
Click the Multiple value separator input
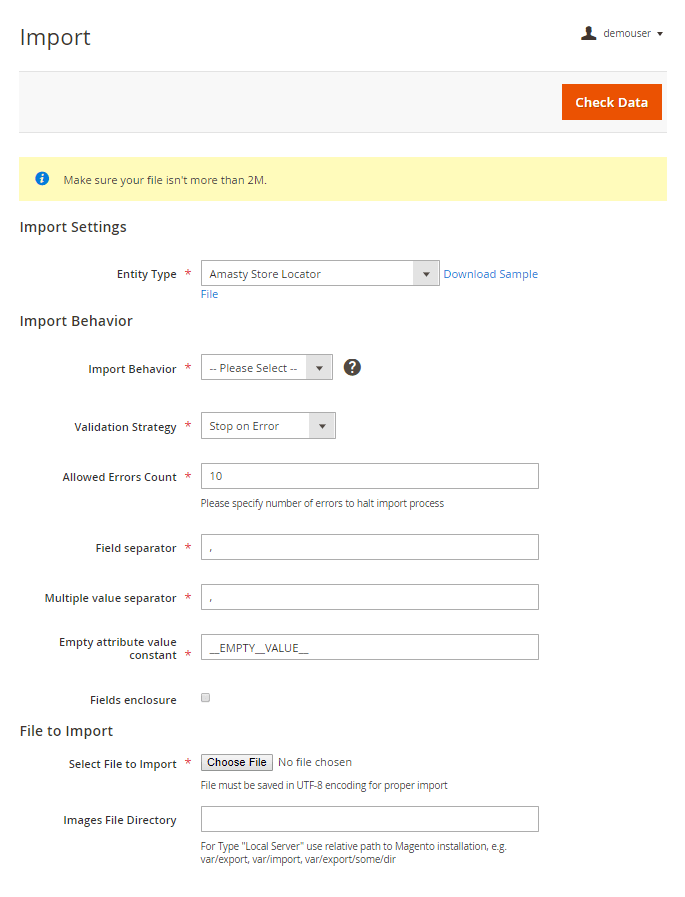pos(369,597)
